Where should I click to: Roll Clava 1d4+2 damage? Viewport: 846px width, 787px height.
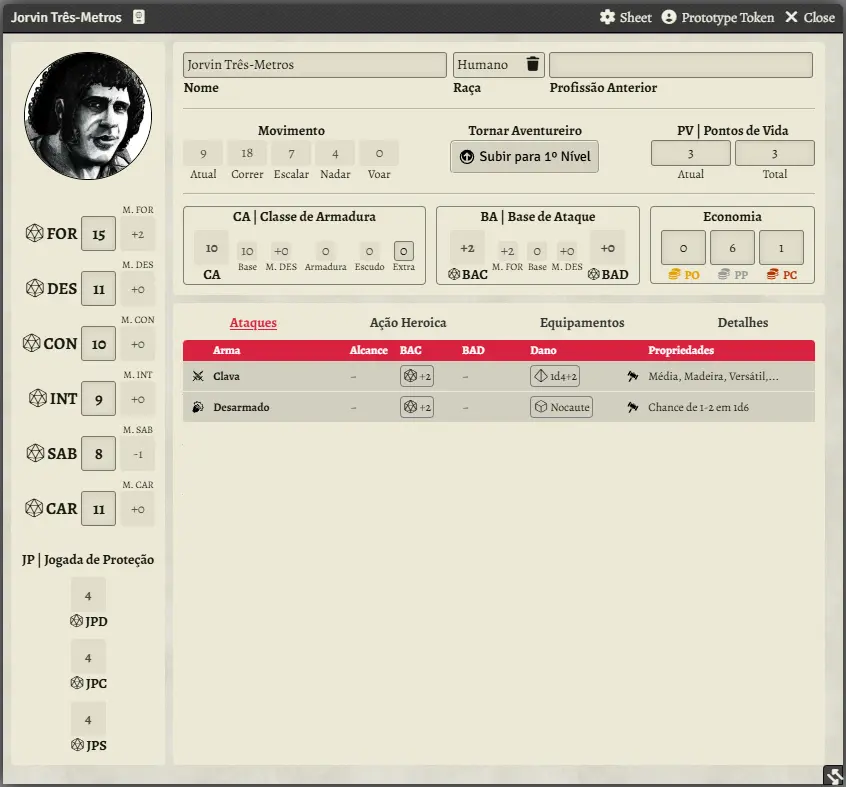coord(555,376)
